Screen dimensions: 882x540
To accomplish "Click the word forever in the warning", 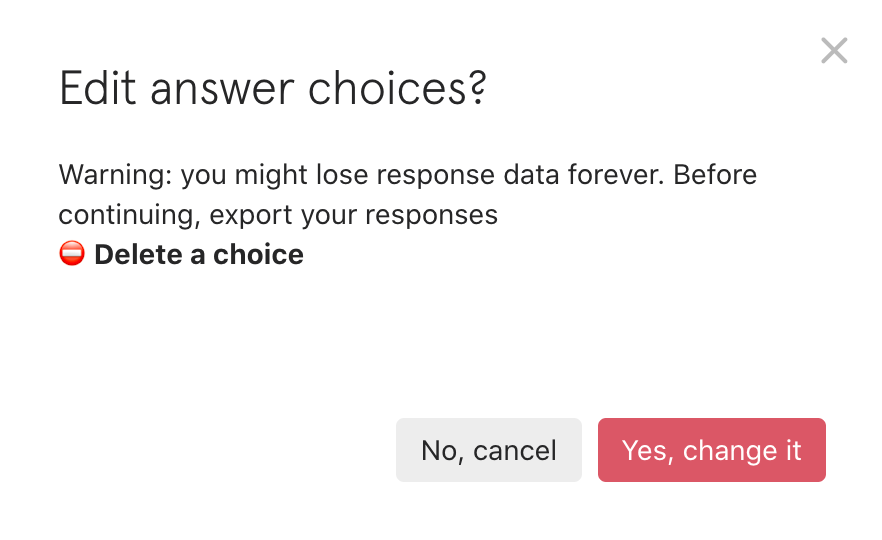I will (615, 175).
